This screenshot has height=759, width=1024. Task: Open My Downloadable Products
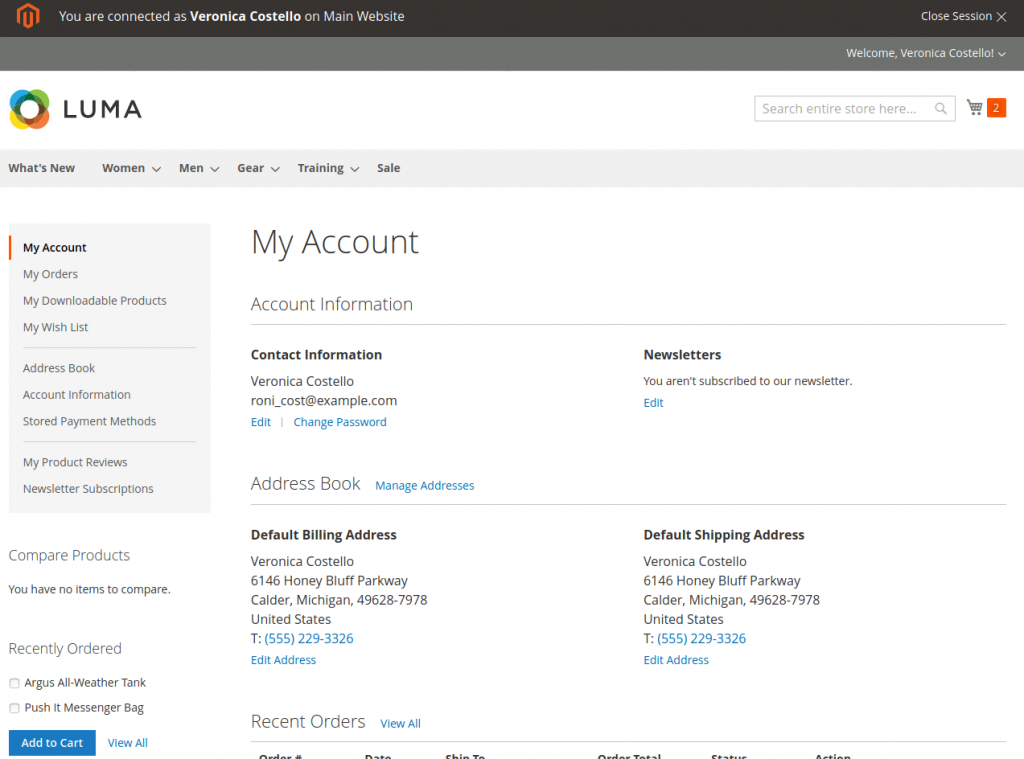(95, 300)
